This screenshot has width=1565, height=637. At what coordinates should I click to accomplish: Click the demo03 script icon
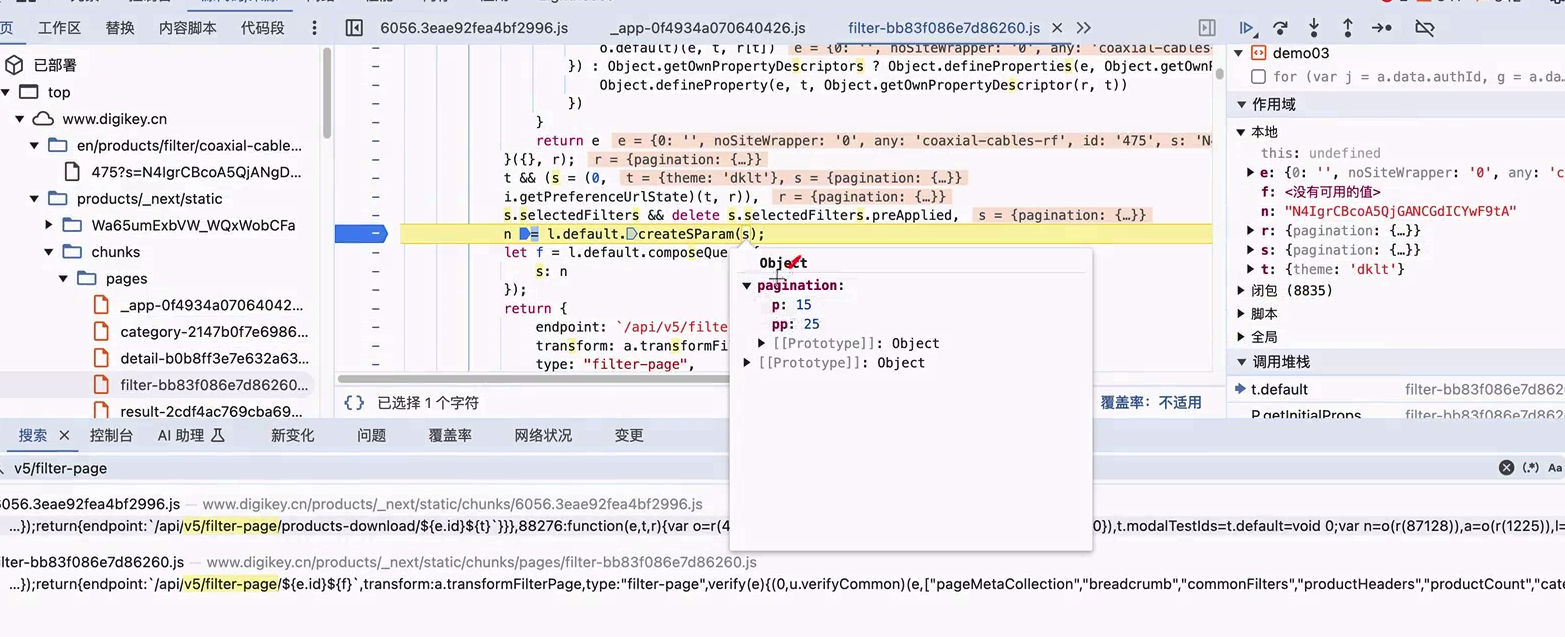pos(1258,53)
